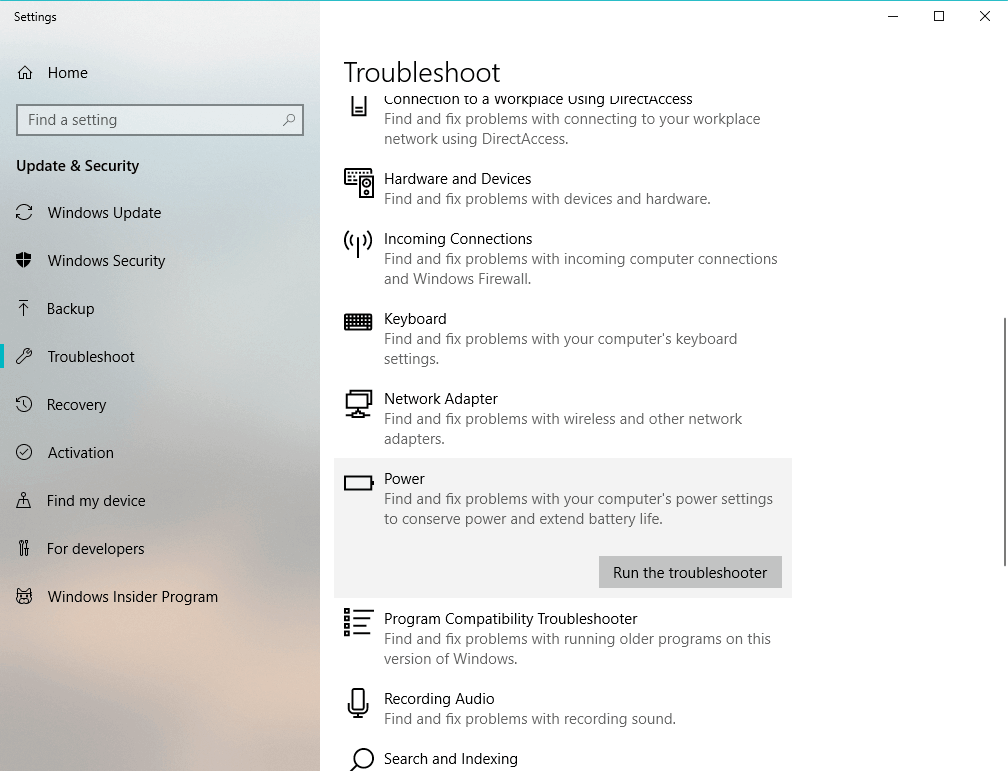Maximize the Settings window
This screenshot has height=771, width=1008.
[939, 16]
